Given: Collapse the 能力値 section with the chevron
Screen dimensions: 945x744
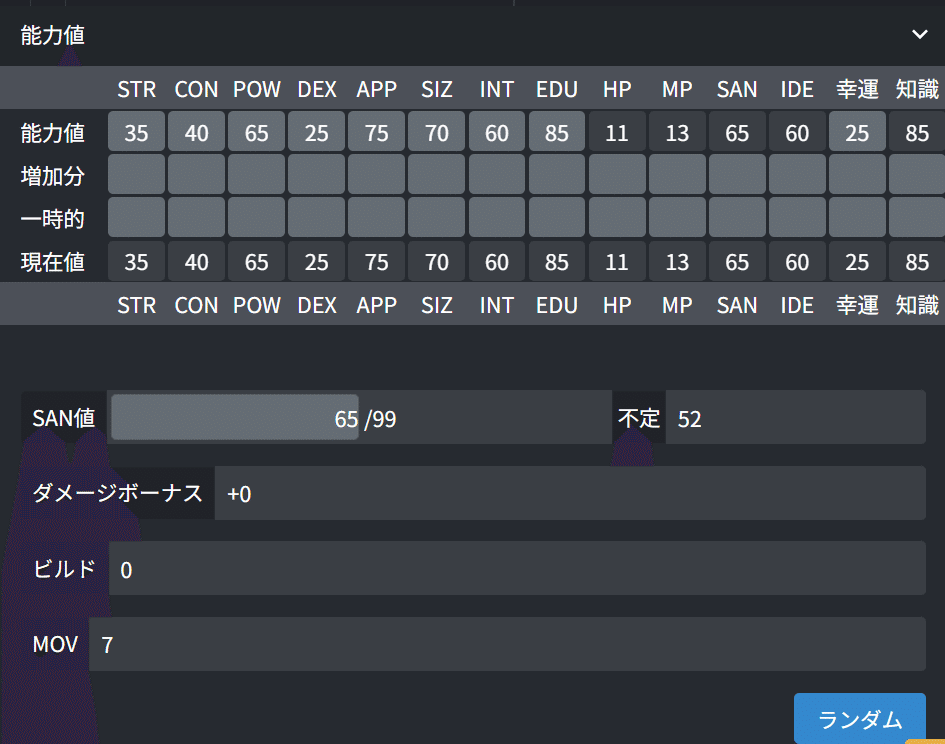Looking at the screenshot, I should [920, 33].
